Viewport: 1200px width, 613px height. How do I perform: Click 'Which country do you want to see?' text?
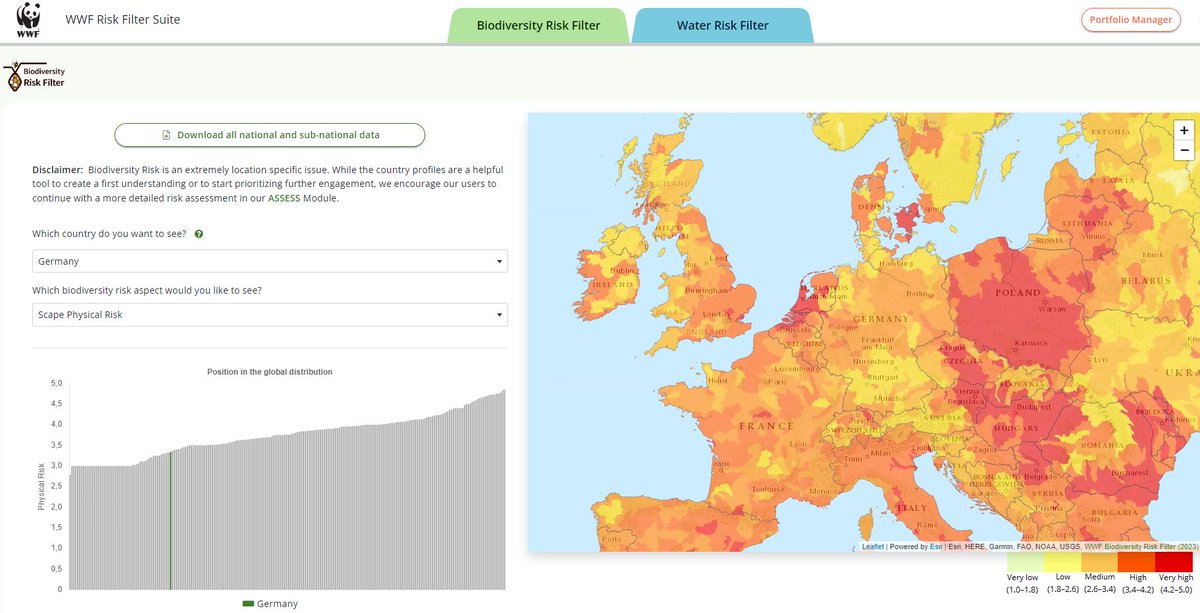[109, 234]
